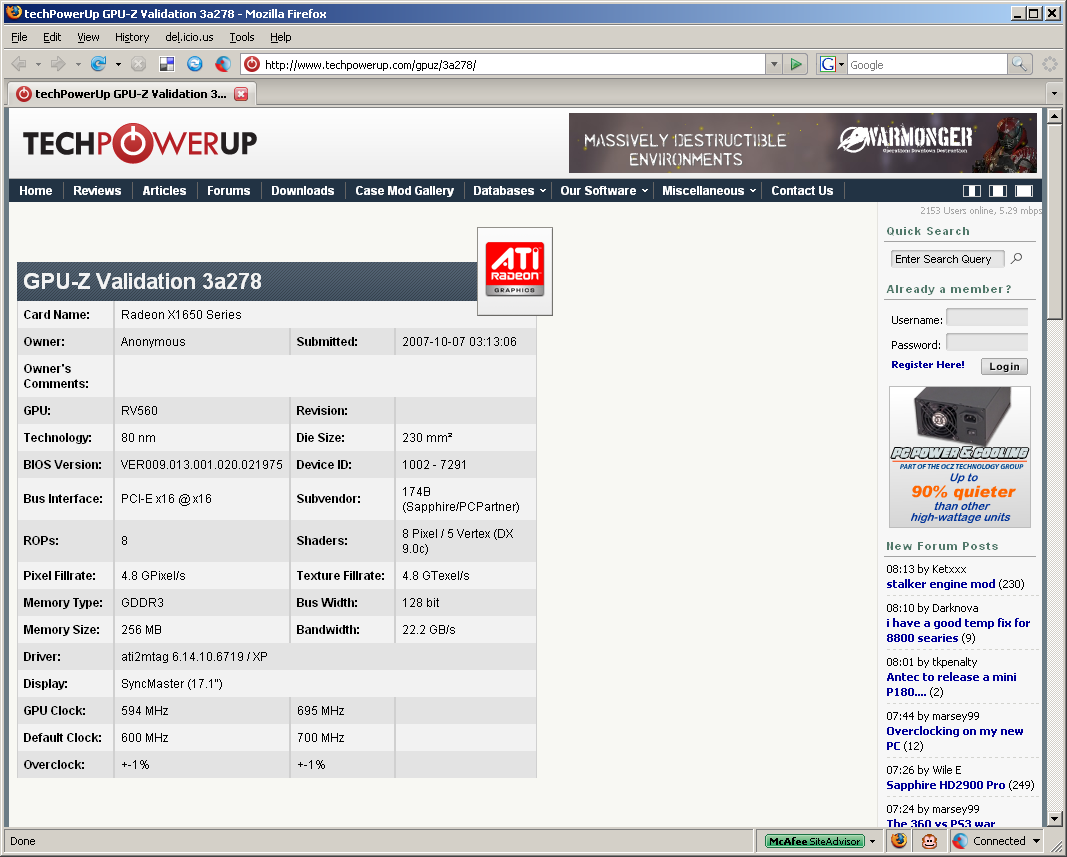
Task: Switch to the full-width page layout icon
Action: [1024, 191]
